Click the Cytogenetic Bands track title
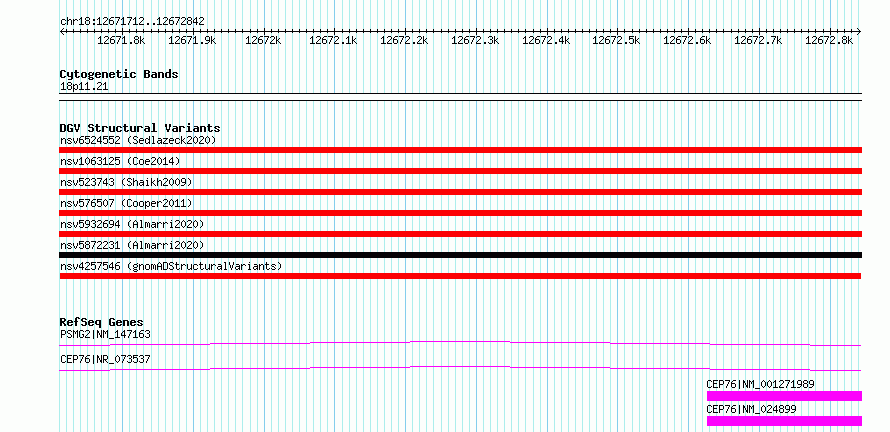Image resolution: width=890 pixels, height=432 pixels. pyautogui.click(x=119, y=74)
